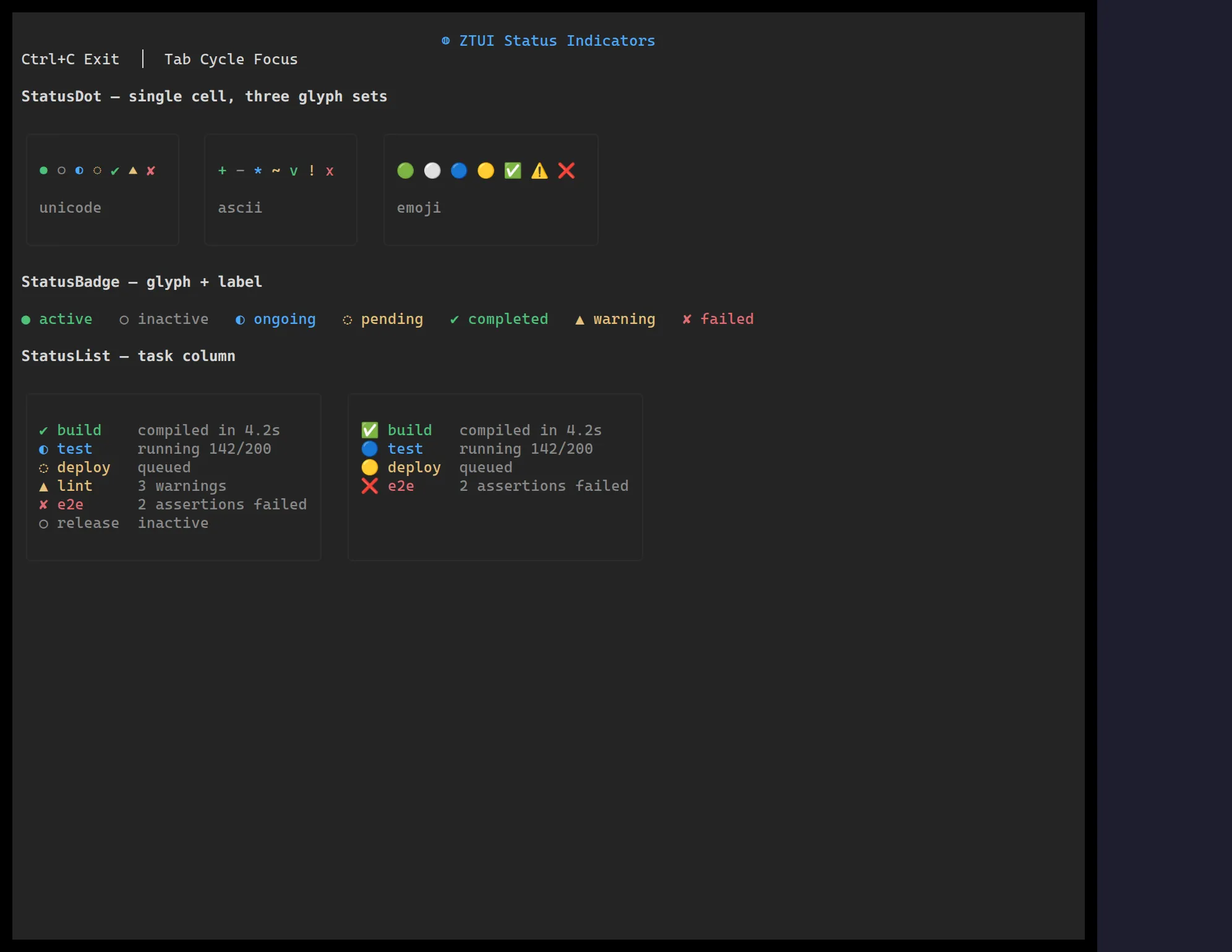Click e2e label in the emoji list
This screenshot has width=1232, height=952.
click(401, 486)
